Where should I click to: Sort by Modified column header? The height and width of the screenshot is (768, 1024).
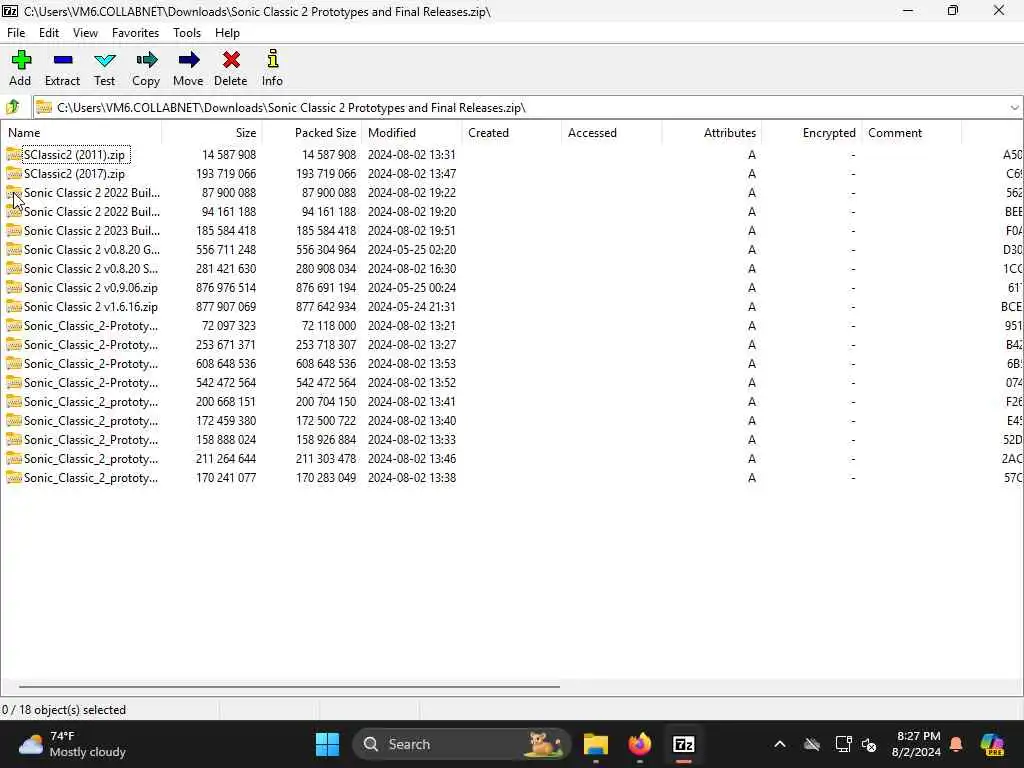click(x=411, y=133)
